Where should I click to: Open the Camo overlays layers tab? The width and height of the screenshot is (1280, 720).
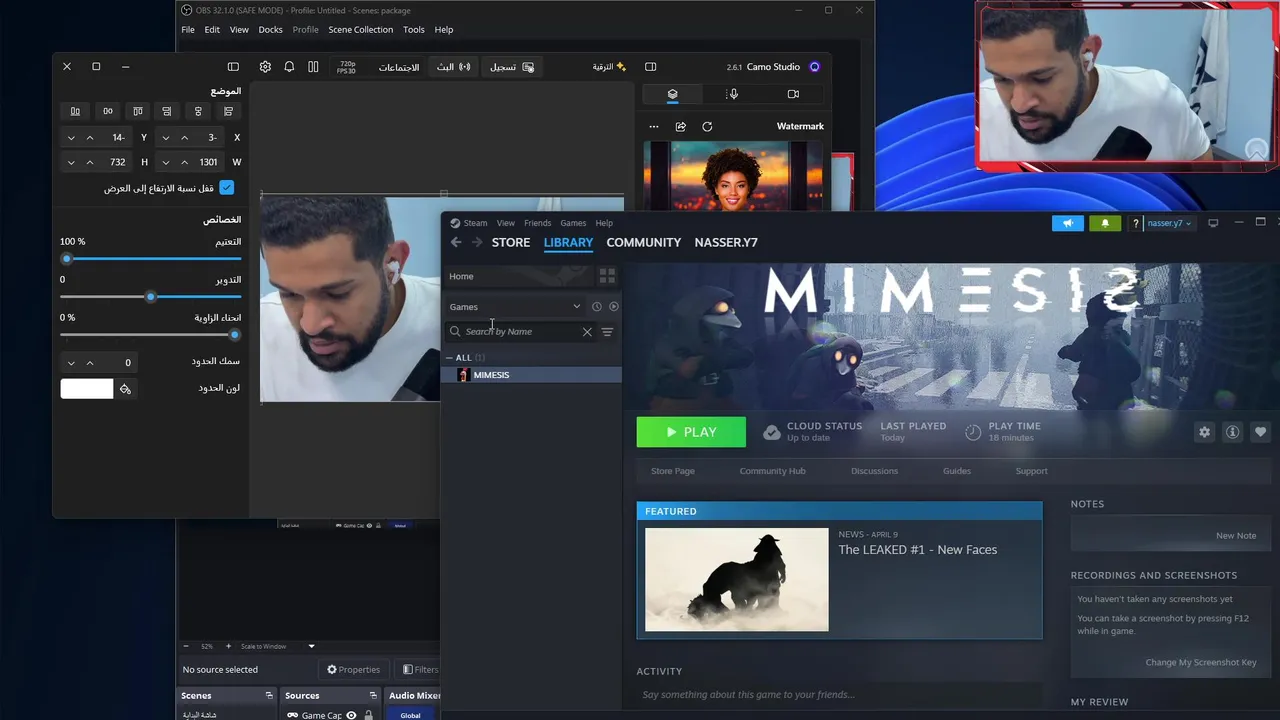[673, 94]
